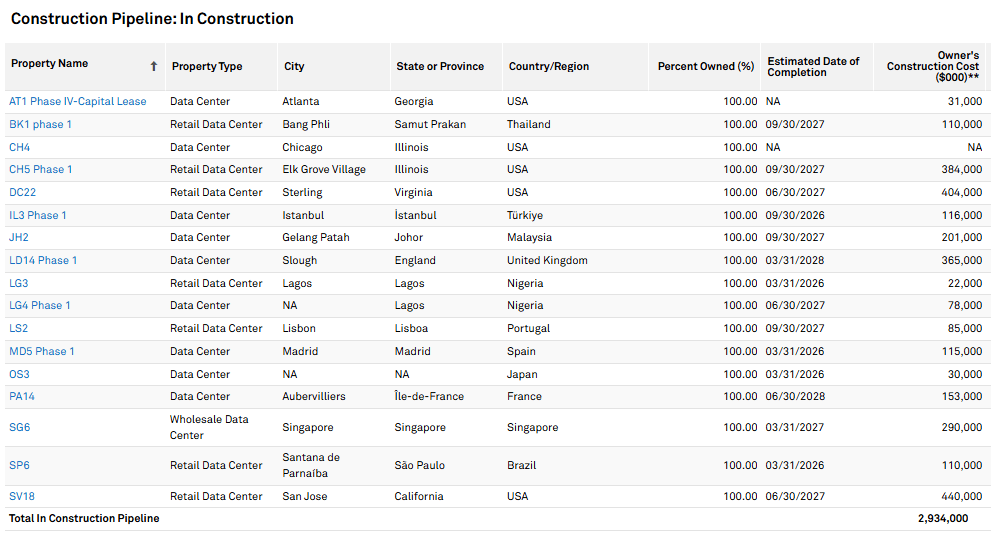Sort by State or Province header
The width and height of the screenshot is (991, 534).
(440, 67)
